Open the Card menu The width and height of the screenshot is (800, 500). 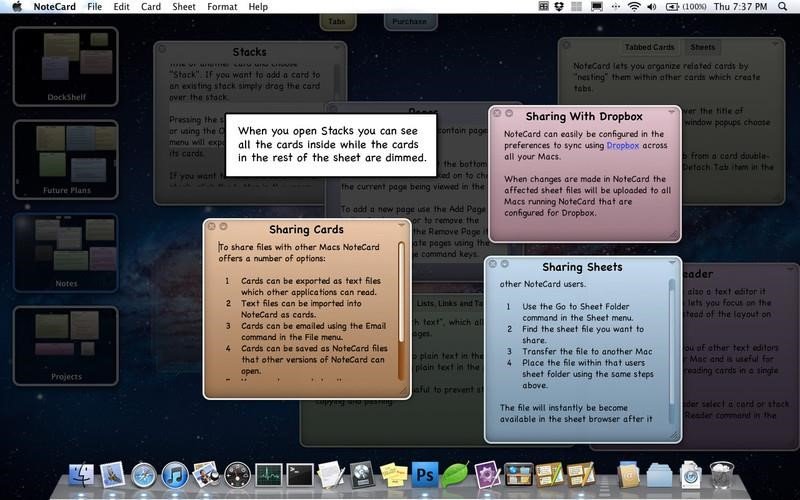(x=151, y=7)
